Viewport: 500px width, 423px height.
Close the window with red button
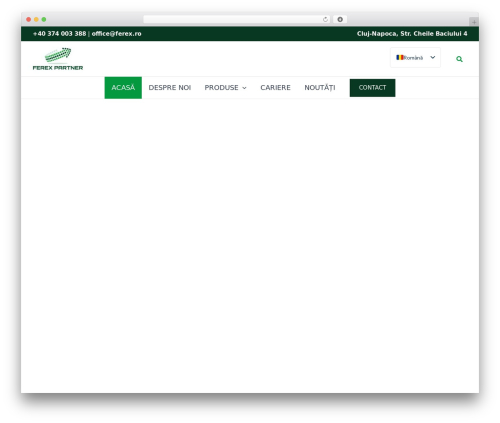click(29, 20)
